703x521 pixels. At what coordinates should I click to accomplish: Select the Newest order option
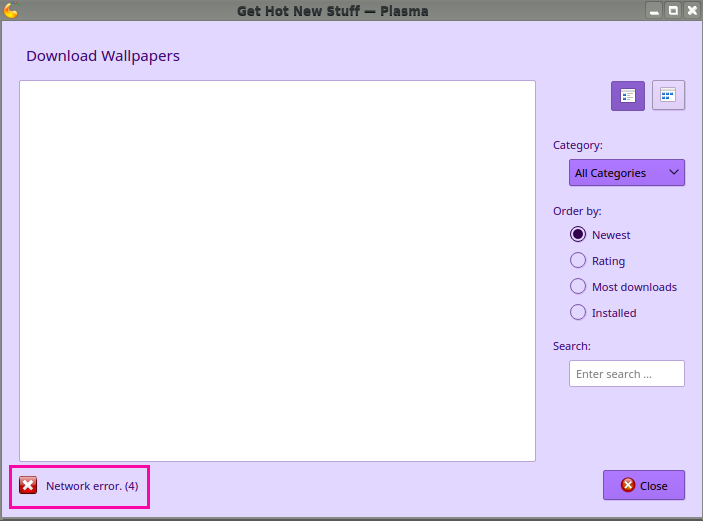coord(578,235)
